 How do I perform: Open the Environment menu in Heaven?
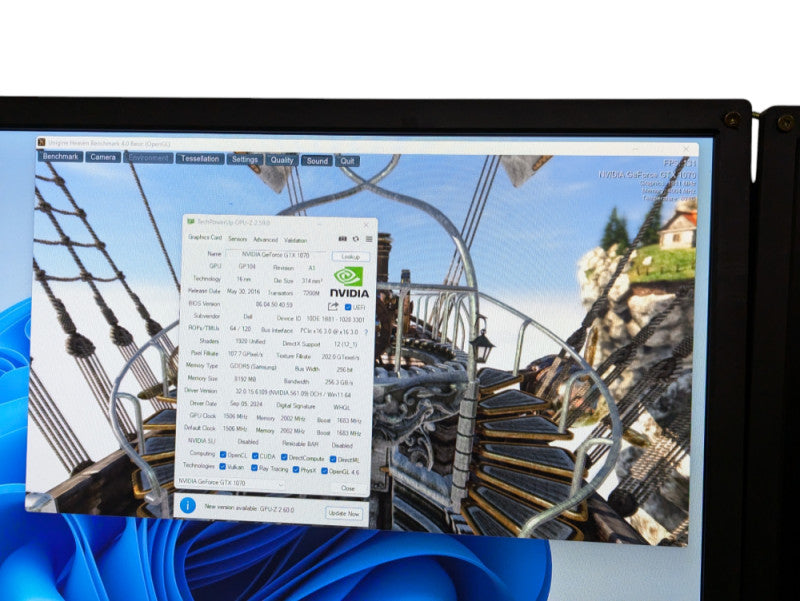pos(148,158)
